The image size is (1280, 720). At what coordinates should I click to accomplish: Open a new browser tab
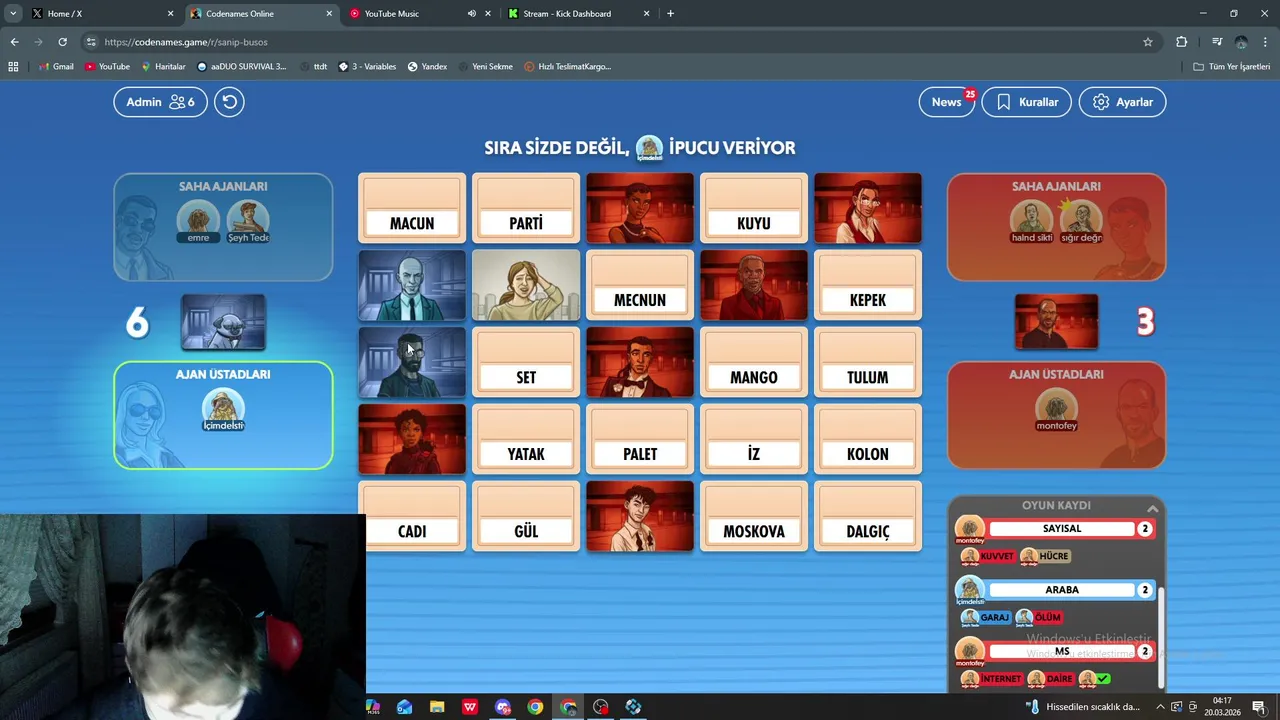point(670,14)
